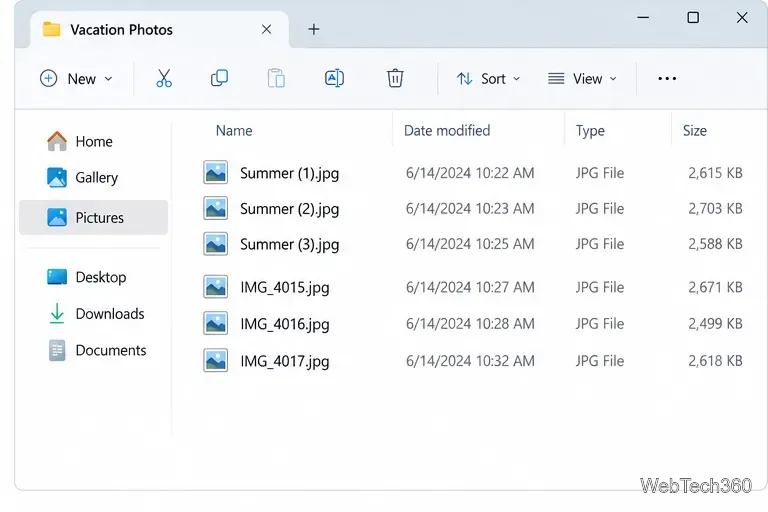Click date 6/14/2024 10:25 AM

tap(470, 244)
